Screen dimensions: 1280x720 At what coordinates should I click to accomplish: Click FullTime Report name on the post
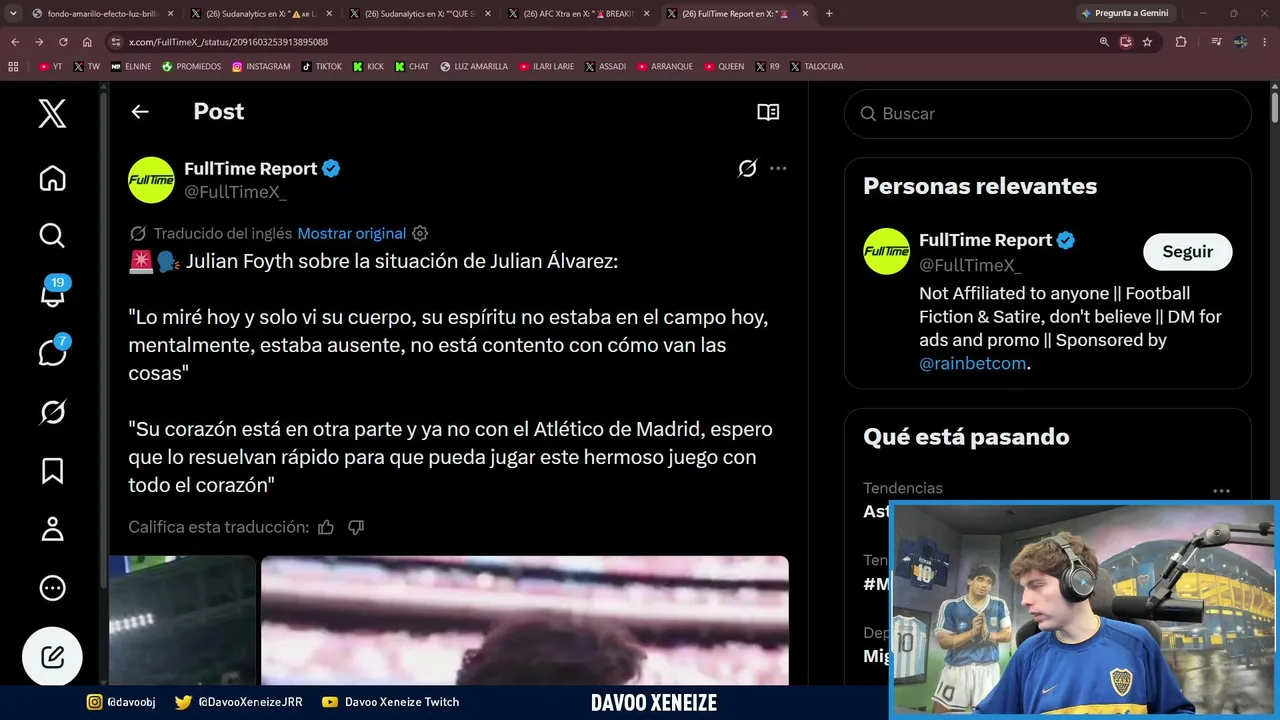[x=250, y=168]
